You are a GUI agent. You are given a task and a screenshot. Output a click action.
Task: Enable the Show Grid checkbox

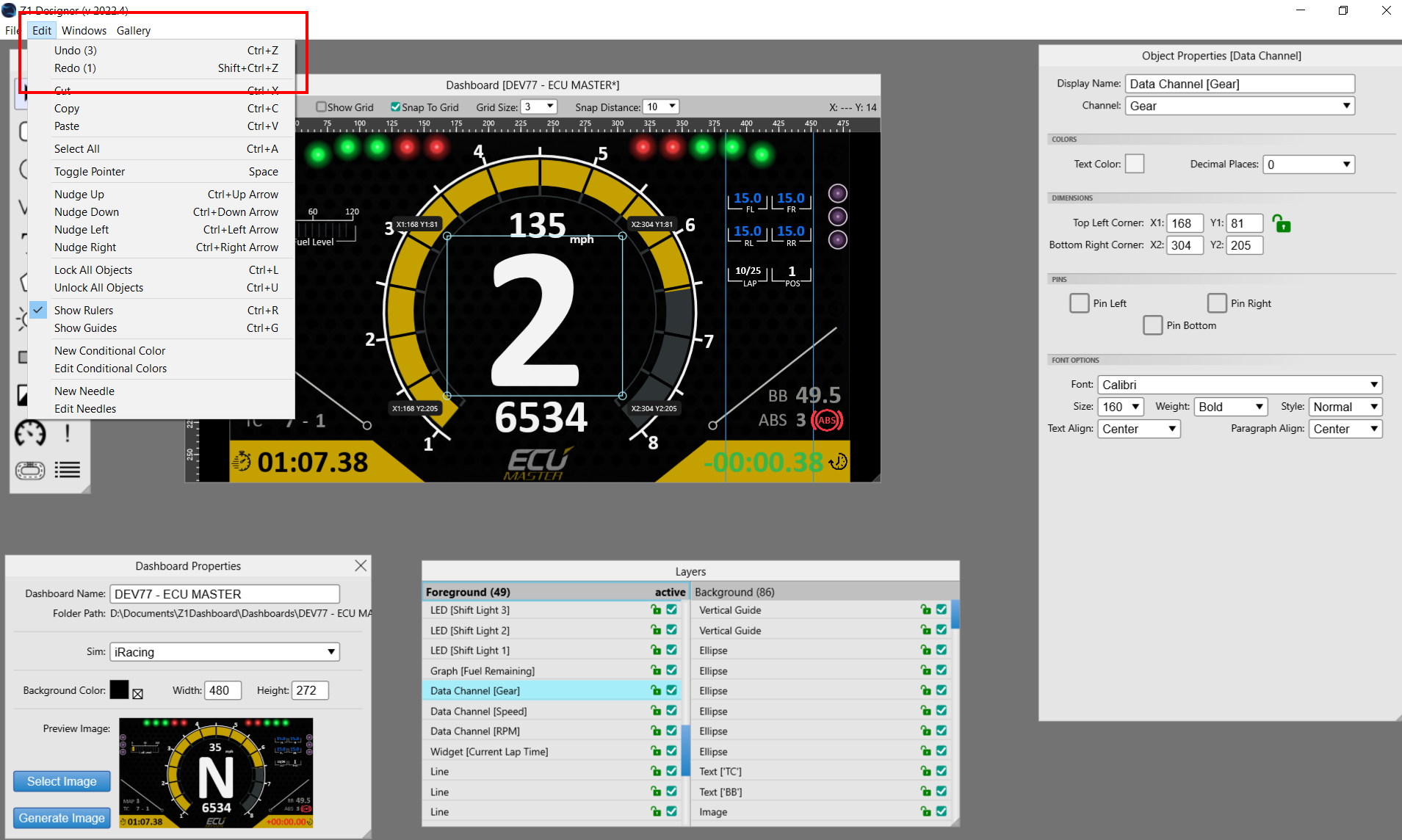tap(321, 107)
